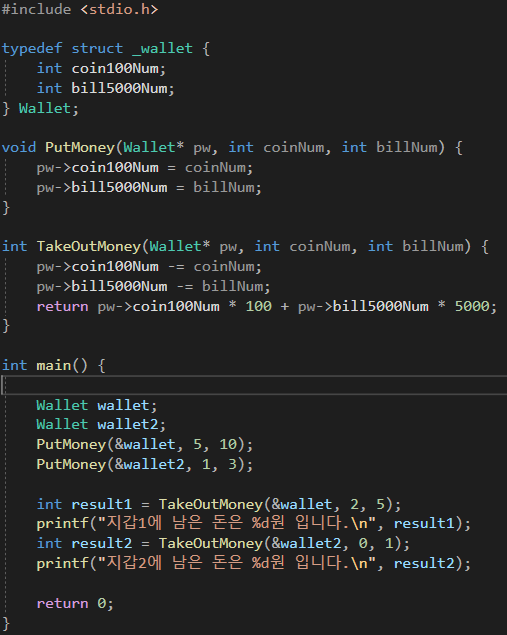Click the 'Wallet wallet2;' declaration line
This screenshot has height=635, width=507.
pyautogui.click(x=101, y=424)
